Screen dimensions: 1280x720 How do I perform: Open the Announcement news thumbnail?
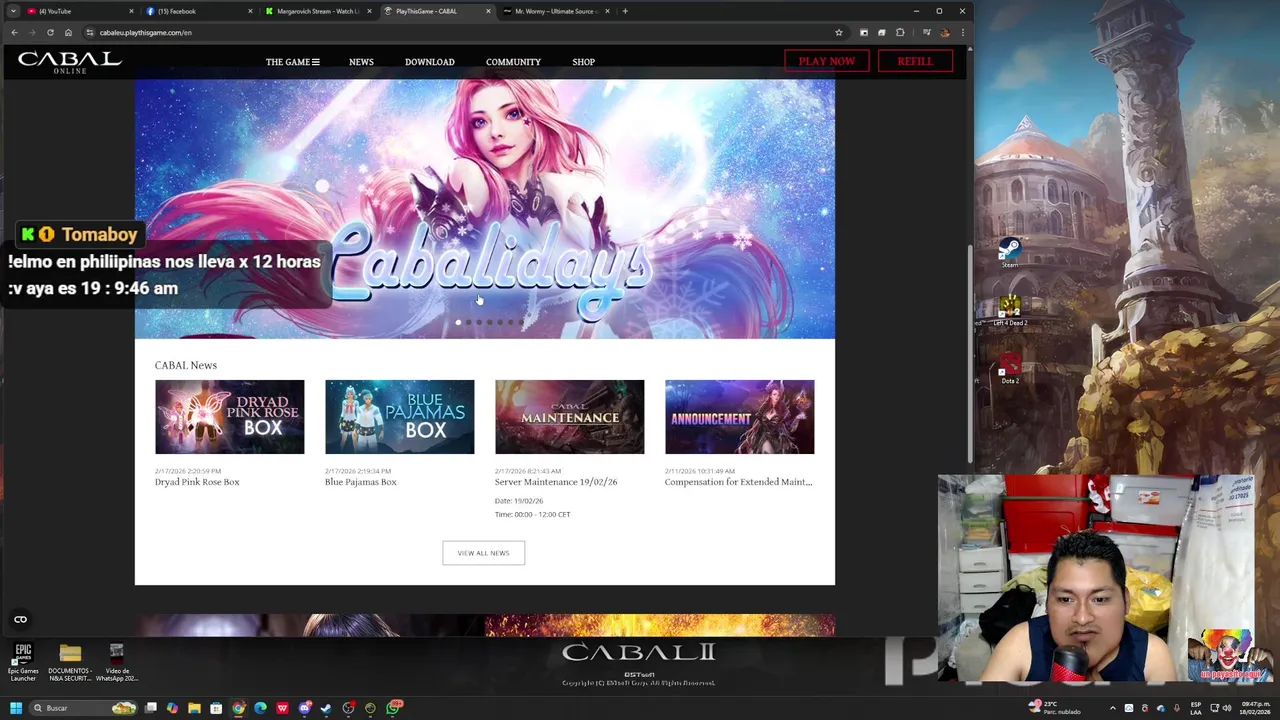click(739, 417)
